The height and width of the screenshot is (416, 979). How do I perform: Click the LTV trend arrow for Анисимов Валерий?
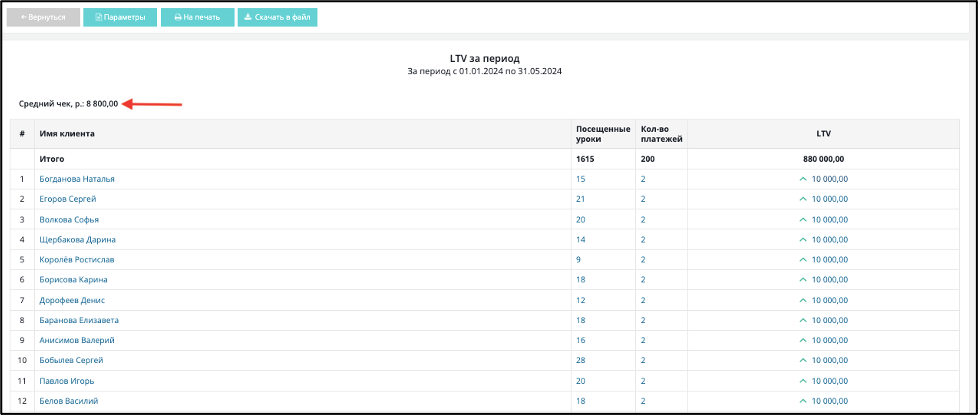click(804, 340)
